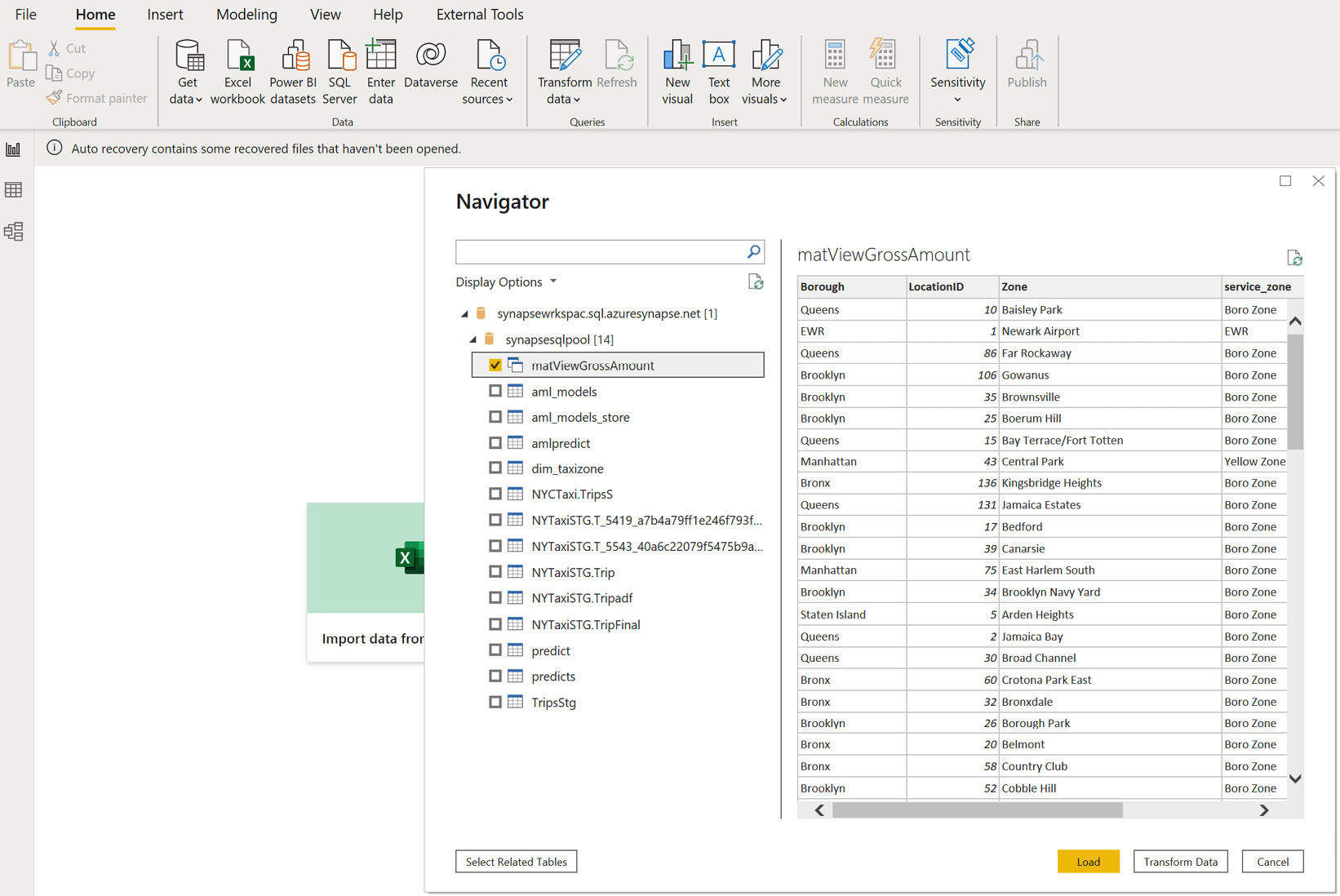This screenshot has width=1340, height=896.
Task: Check the TripsStg table
Action: tap(495, 702)
